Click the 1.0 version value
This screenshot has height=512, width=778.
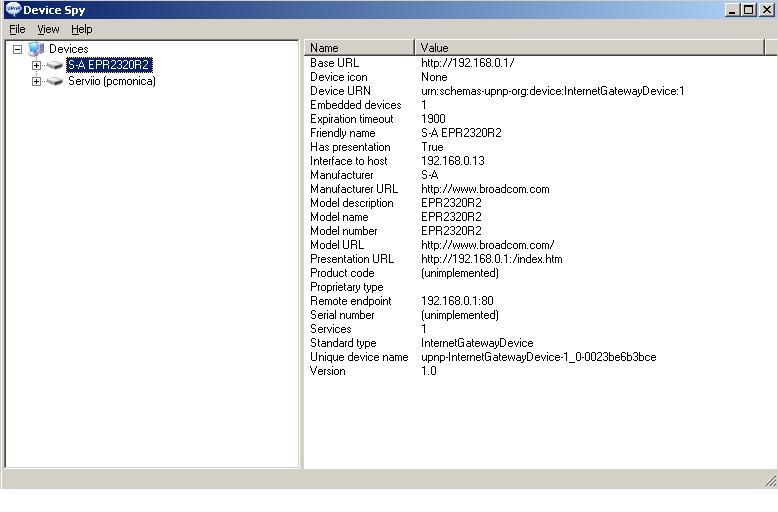pos(429,371)
